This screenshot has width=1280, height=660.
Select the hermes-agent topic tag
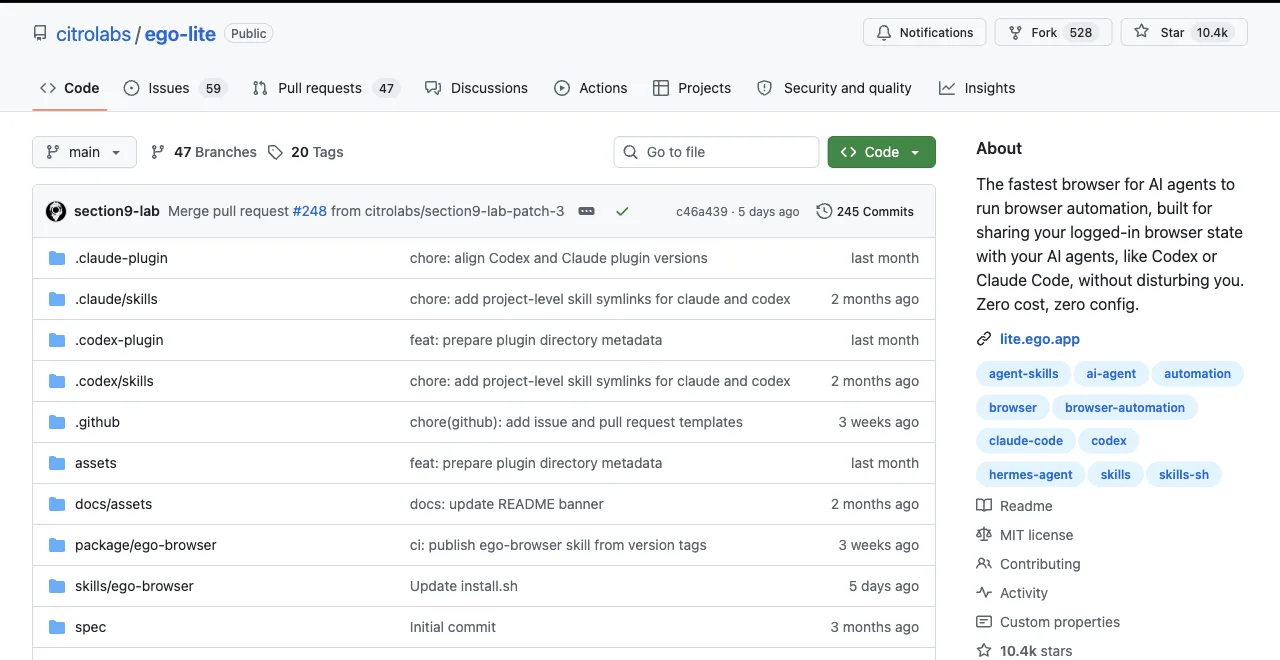click(x=1031, y=474)
